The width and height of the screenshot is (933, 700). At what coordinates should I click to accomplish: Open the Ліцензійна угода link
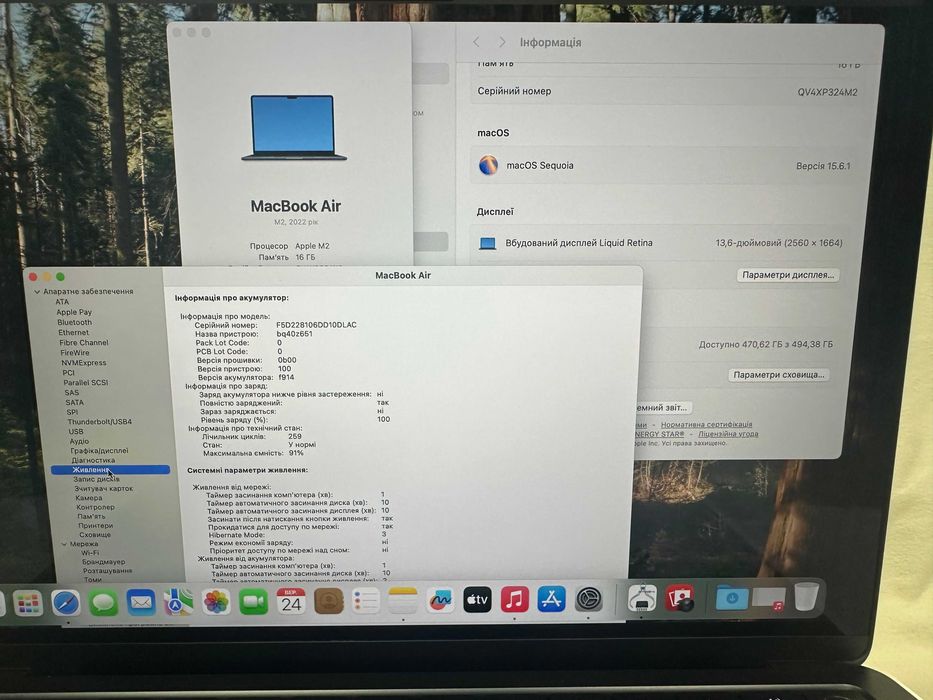pos(728,434)
